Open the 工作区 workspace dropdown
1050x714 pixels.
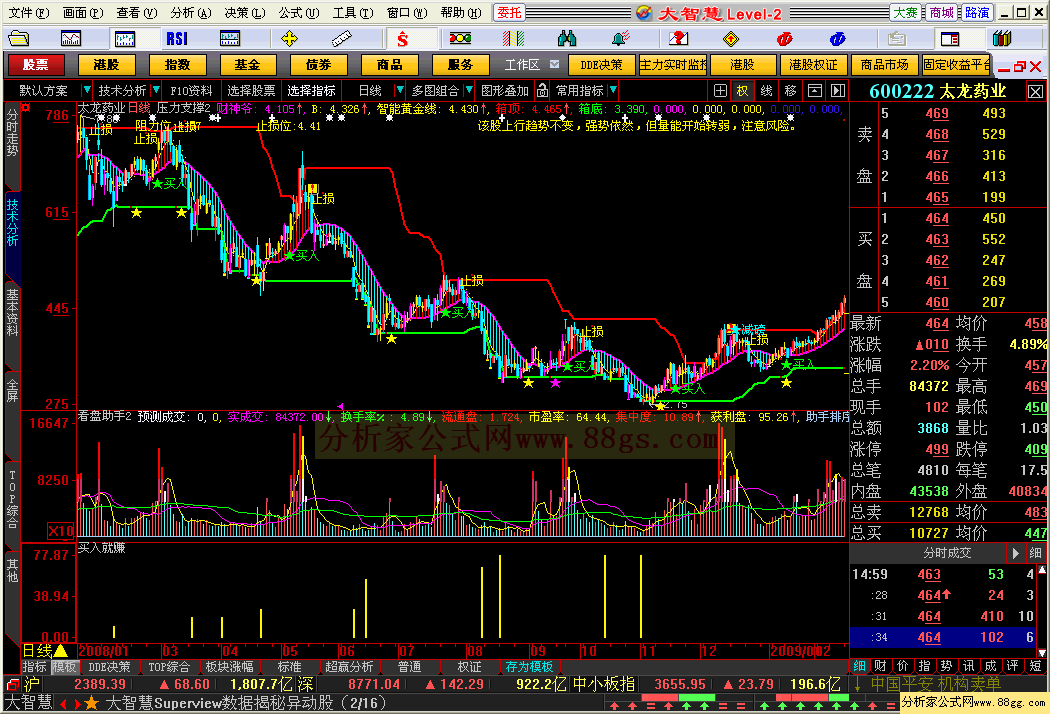554,64
